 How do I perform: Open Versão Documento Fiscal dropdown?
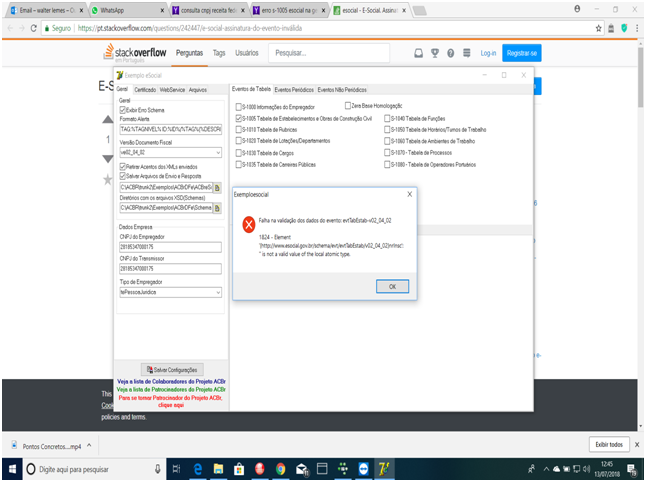click(x=218, y=152)
